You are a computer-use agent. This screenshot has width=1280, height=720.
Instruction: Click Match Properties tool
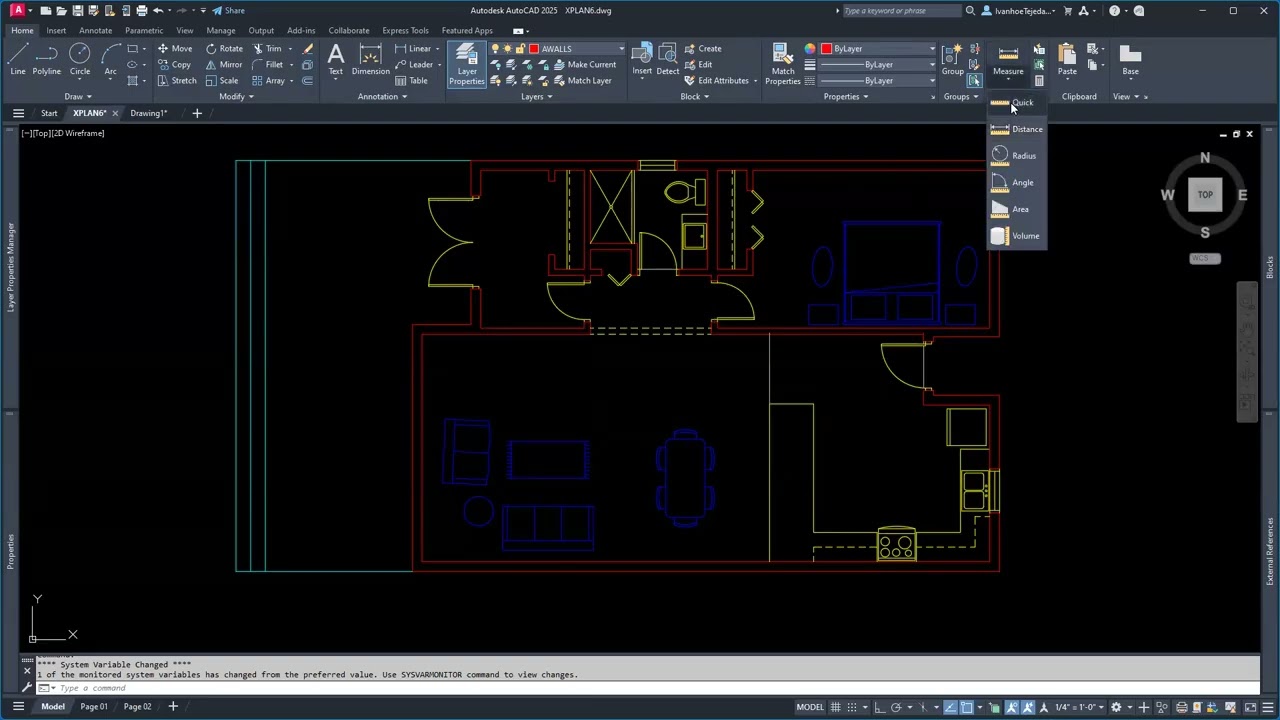click(783, 65)
